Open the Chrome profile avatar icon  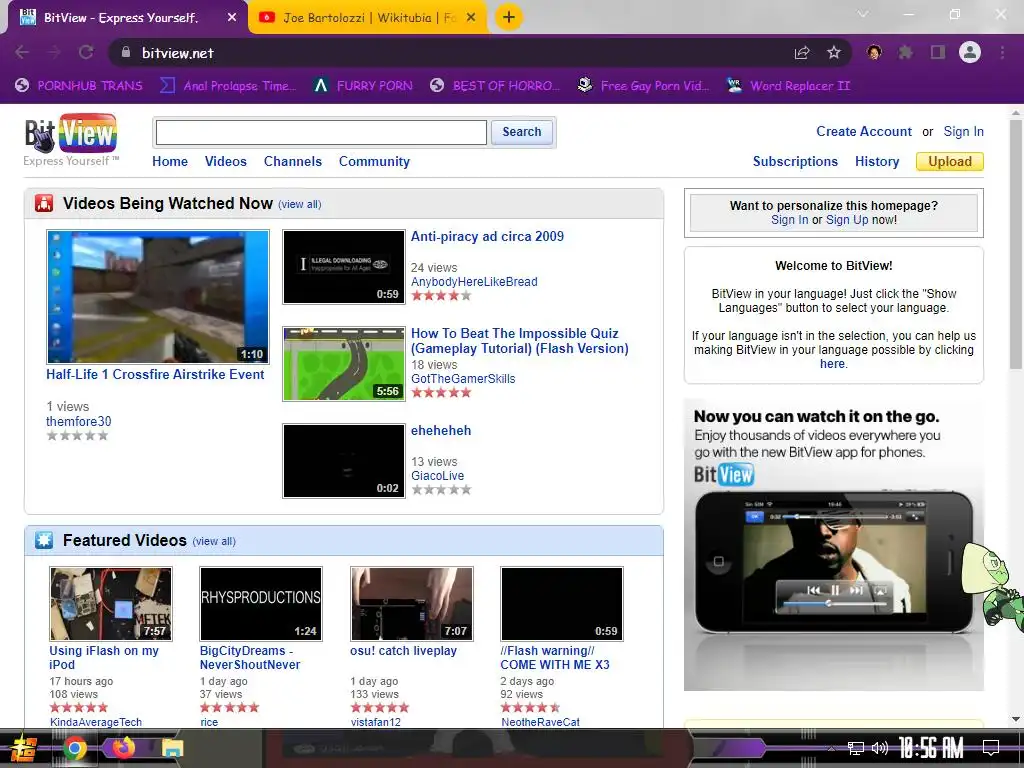(x=970, y=52)
